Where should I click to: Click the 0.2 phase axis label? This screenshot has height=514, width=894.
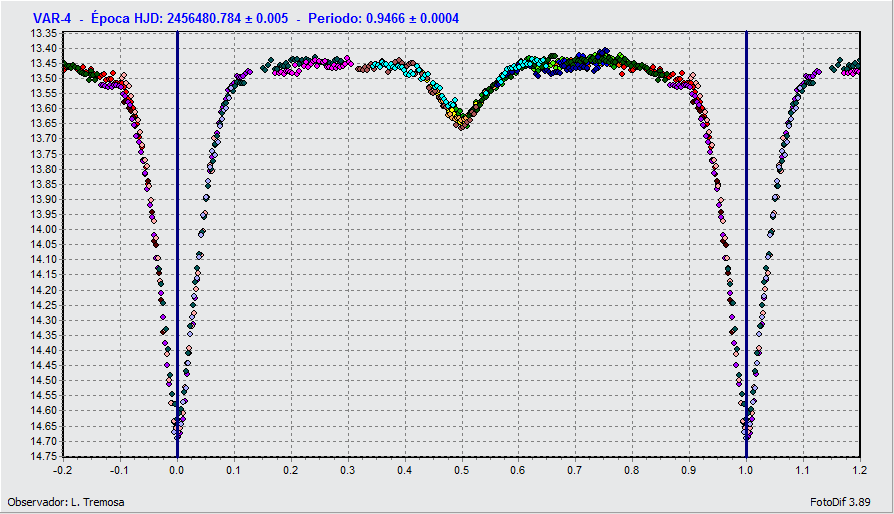pos(291,470)
